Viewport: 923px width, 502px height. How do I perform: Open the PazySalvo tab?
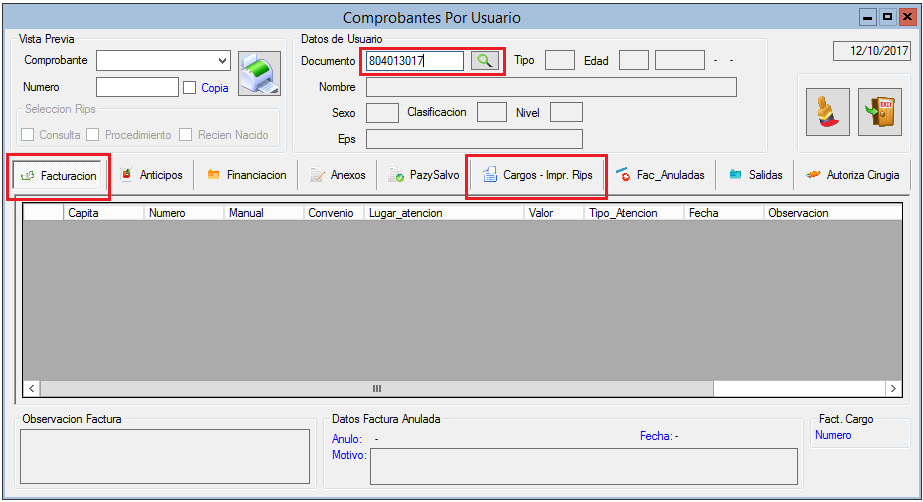click(423, 175)
